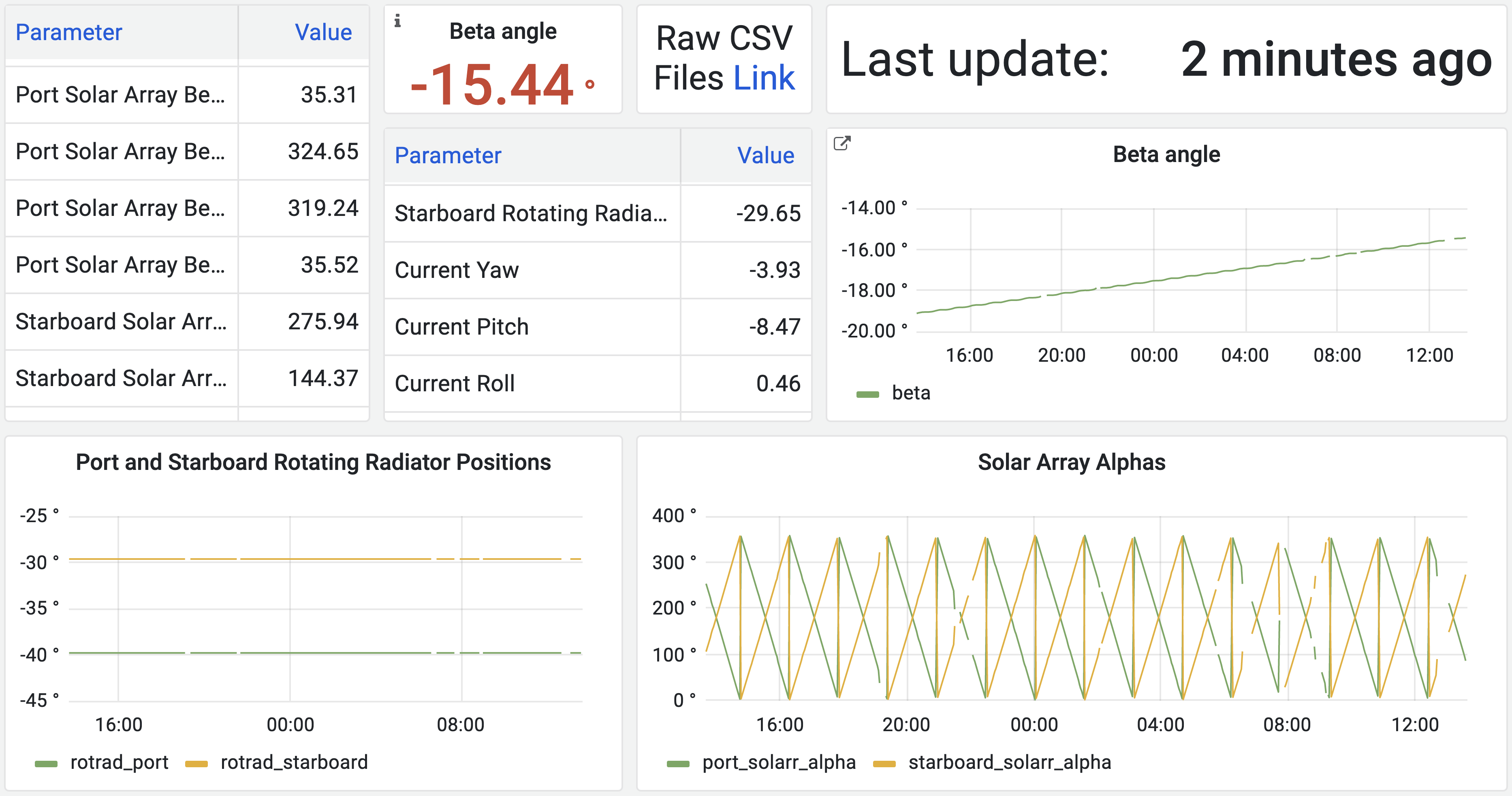The image size is (1512, 796).
Task: Click the info icon on Beta angle panel
Action: 397,21
